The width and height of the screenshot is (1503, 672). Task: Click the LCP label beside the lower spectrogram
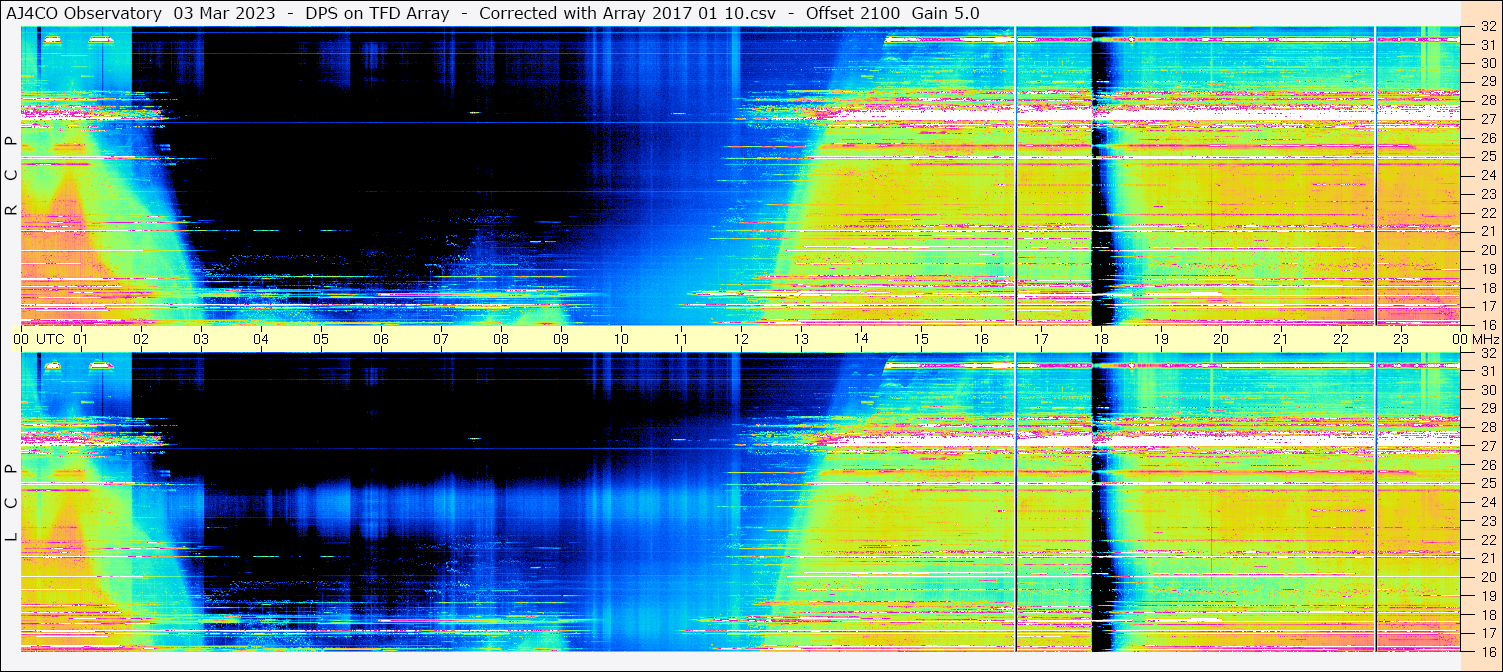click(11, 504)
